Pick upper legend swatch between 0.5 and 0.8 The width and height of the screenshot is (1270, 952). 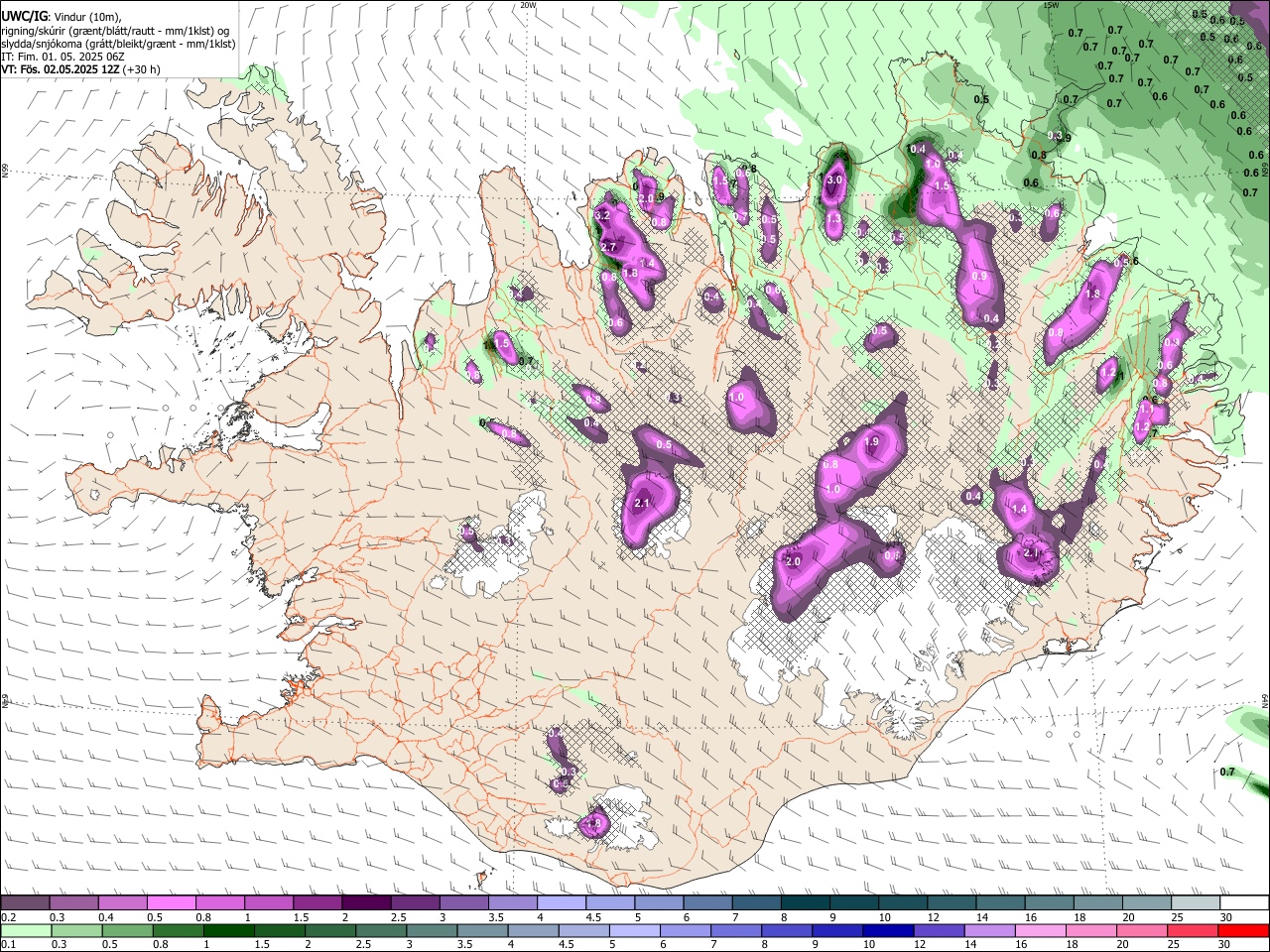[172, 902]
